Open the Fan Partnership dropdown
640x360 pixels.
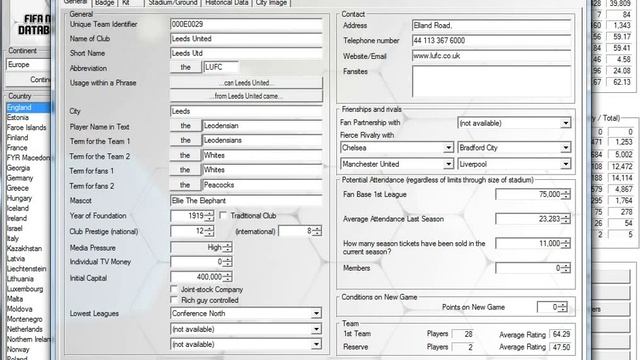(x=565, y=123)
